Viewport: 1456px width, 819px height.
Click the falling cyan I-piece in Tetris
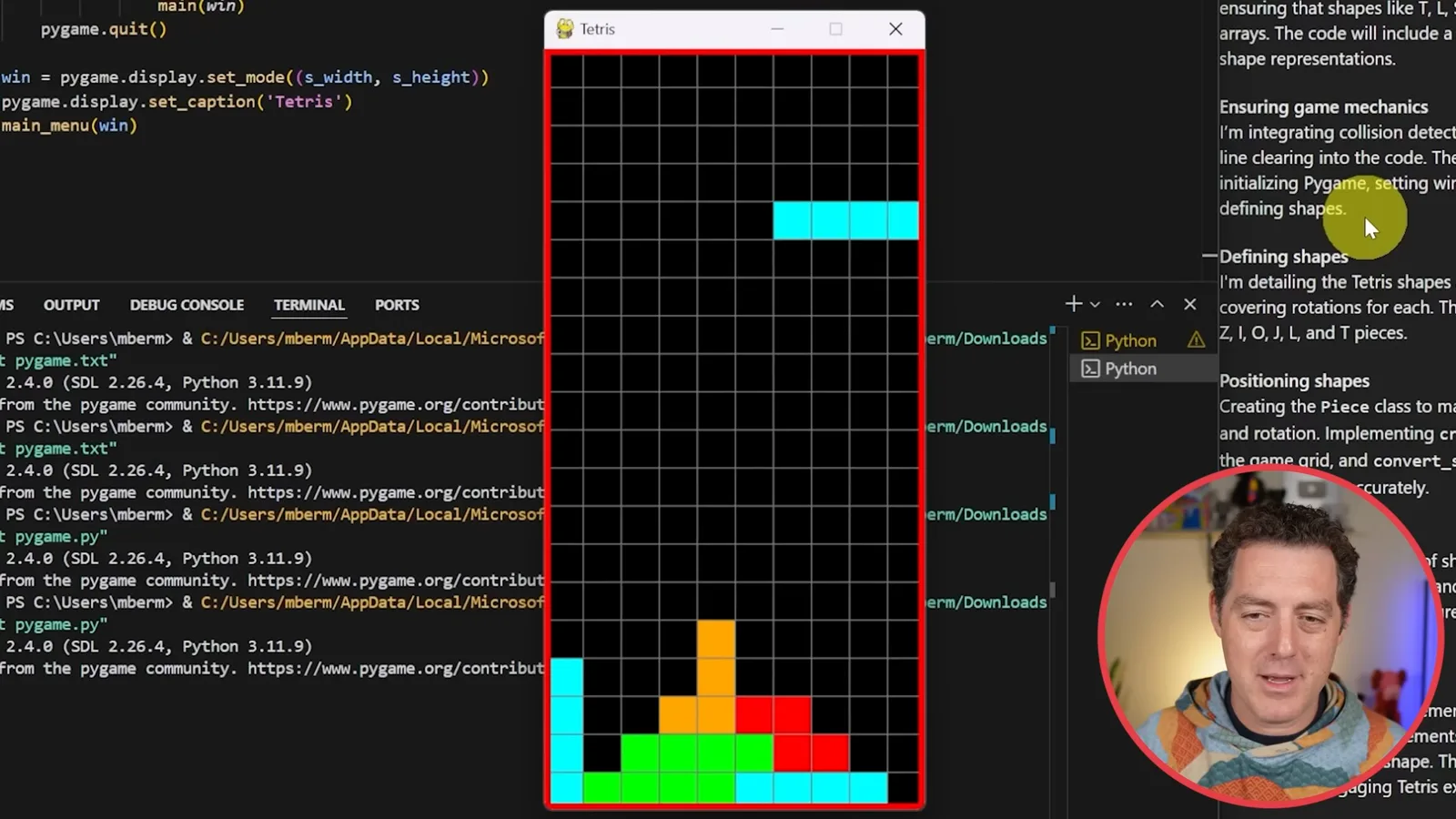click(x=845, y=220)
